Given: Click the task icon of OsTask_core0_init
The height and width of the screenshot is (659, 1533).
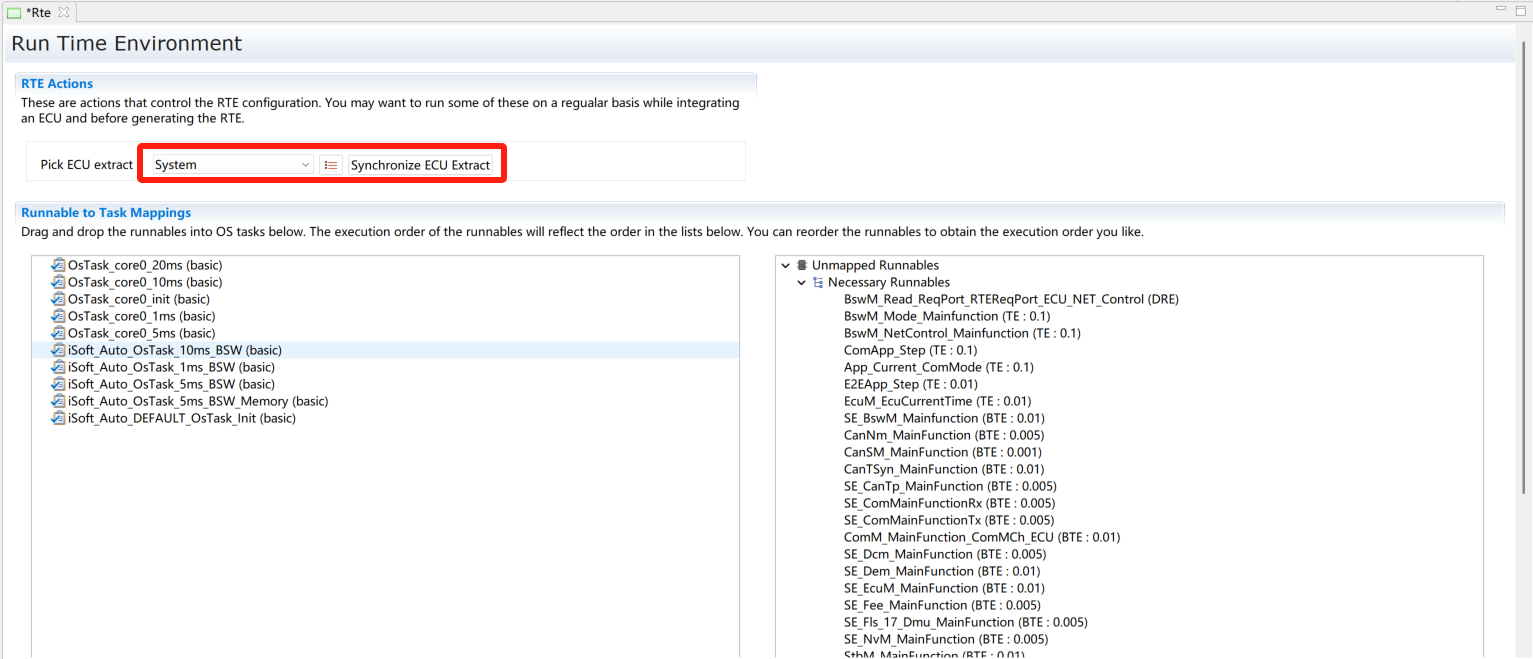Looking at the screenshot, I should (58, 299).
